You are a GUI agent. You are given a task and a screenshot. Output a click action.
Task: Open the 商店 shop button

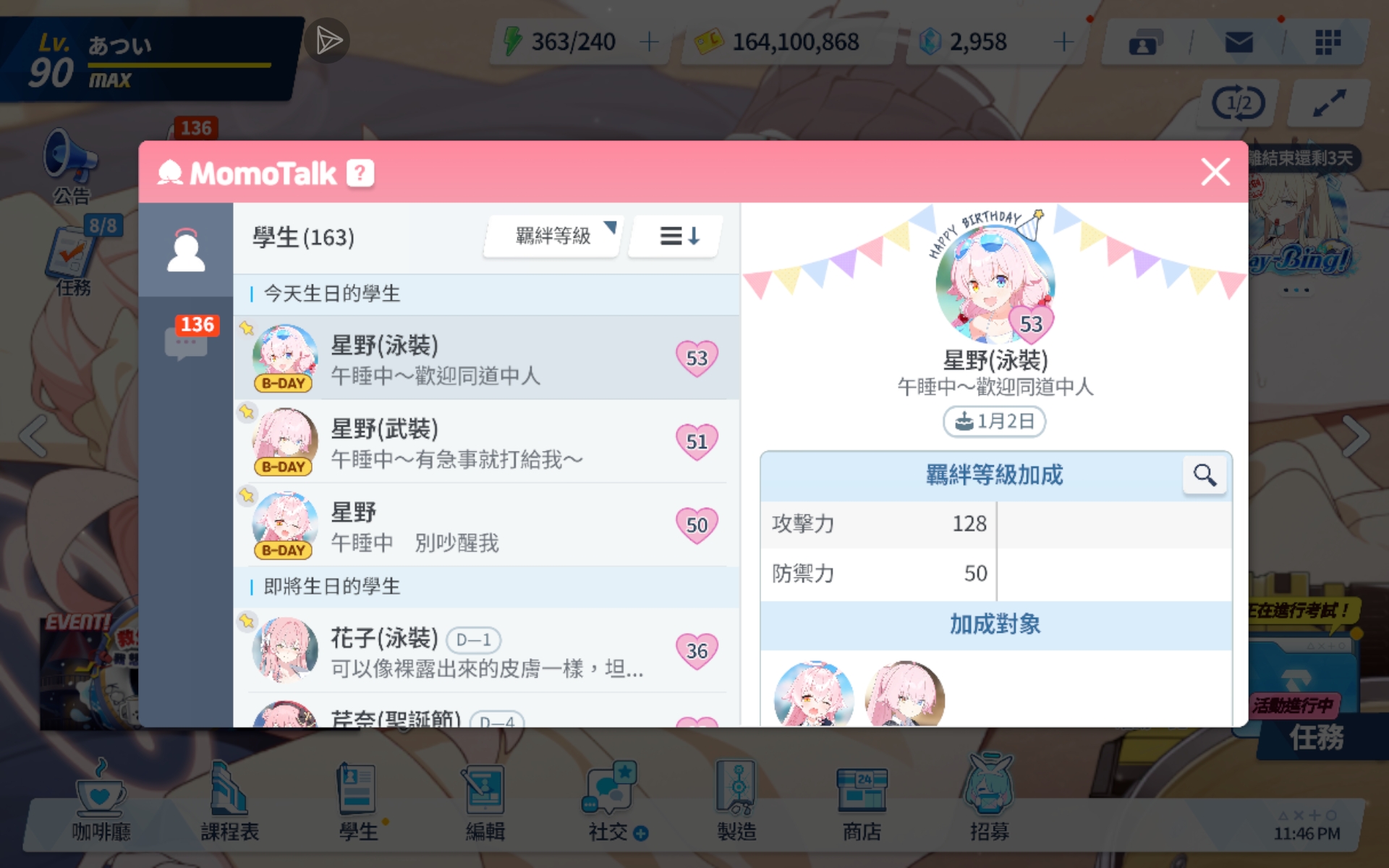pyautogui.click(x=862, y=801)
